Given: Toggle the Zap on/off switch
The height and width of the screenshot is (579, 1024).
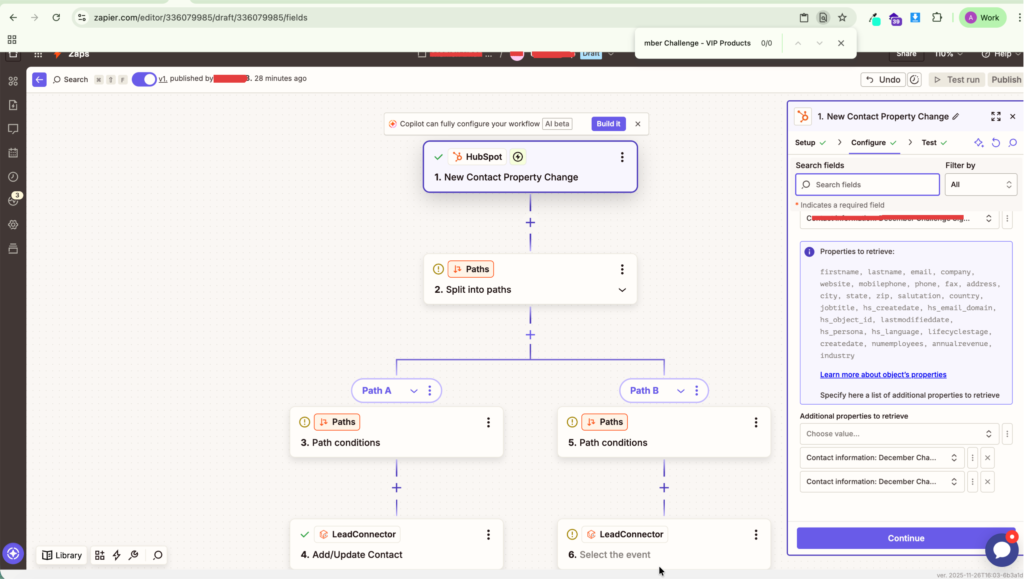Looking at the screenshot, I should coord(144,79).
